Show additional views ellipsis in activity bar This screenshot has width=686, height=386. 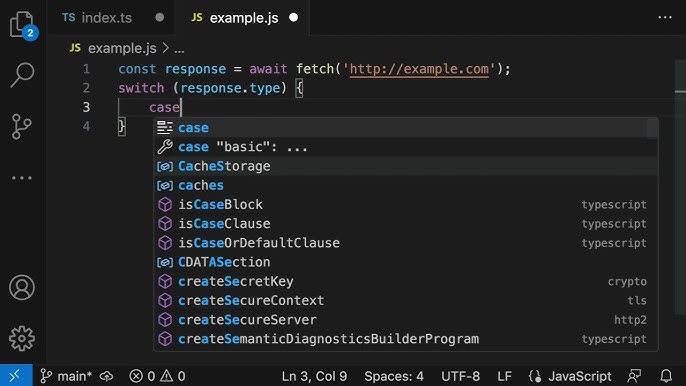click(x=22, y=178)
